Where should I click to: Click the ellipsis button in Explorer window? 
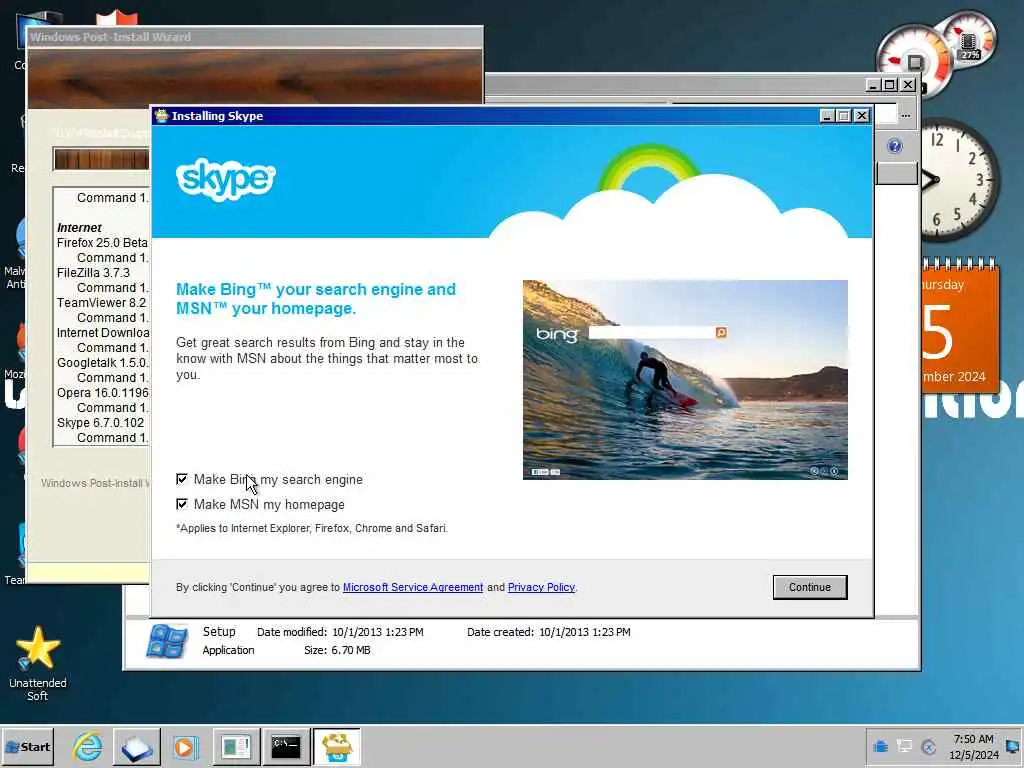coord(906,116)
